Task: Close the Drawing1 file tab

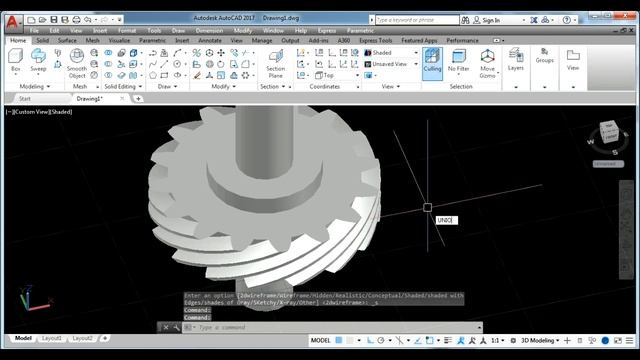Action: click(x=122, y=98)
